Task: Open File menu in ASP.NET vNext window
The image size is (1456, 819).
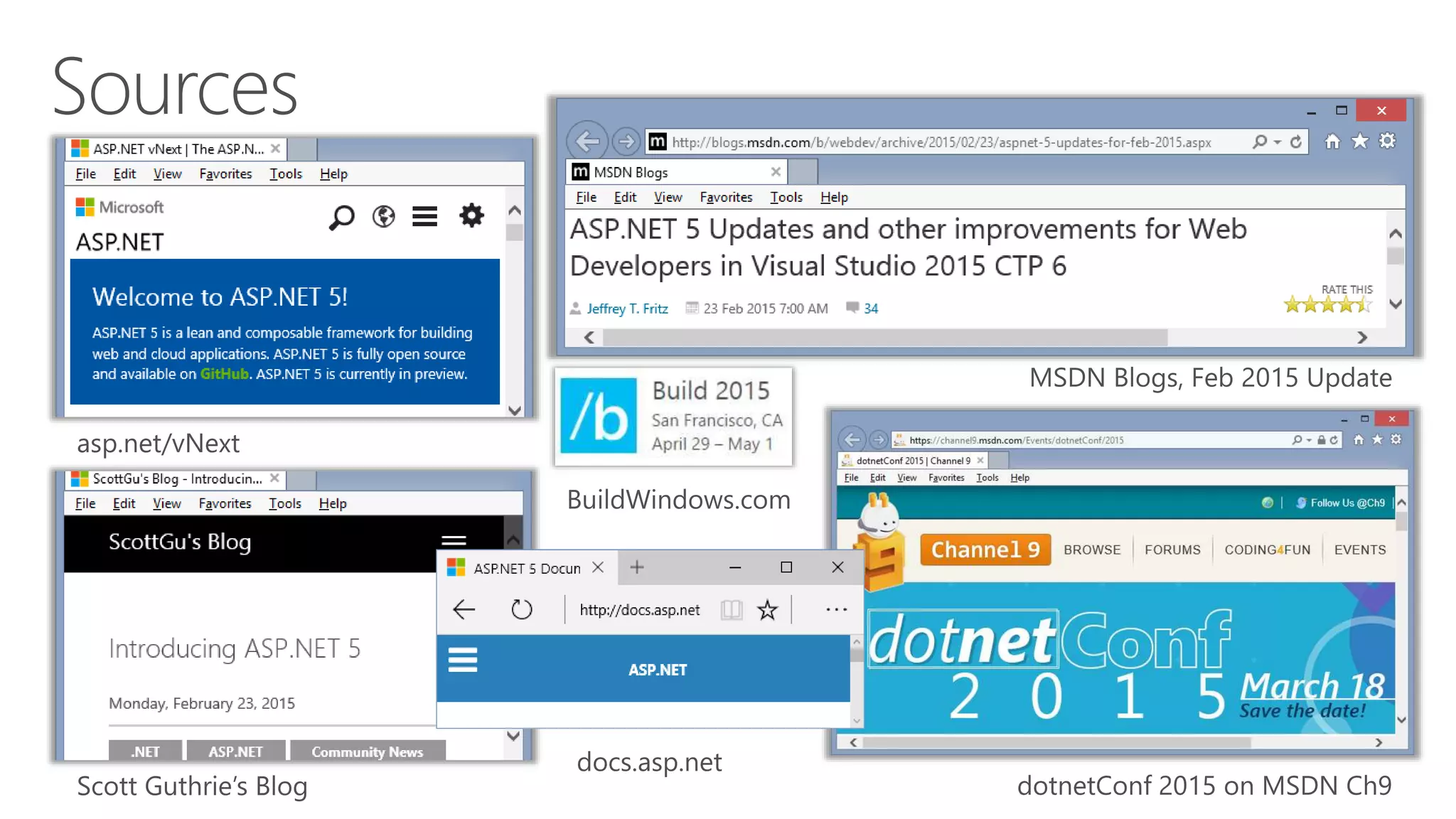Action: (85, 173)
